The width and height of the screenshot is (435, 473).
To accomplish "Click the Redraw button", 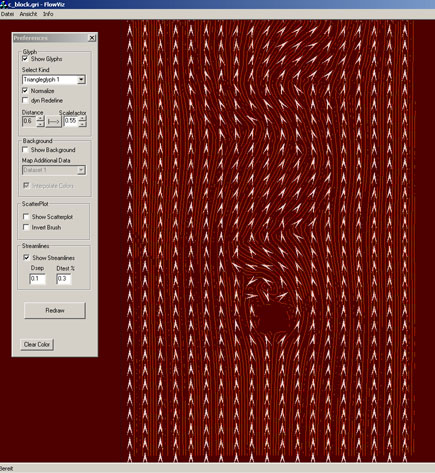I will point(55,310).
